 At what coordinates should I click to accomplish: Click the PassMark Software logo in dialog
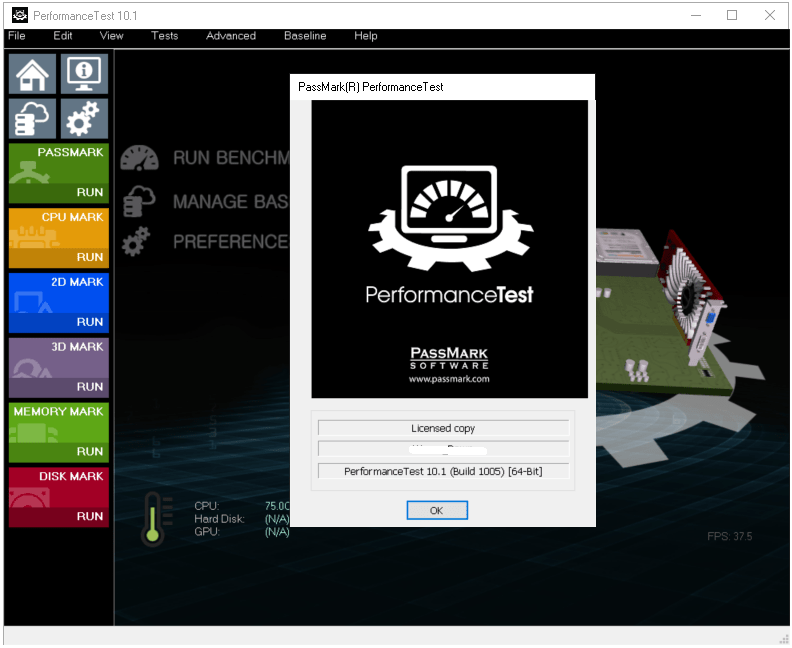point(449,358)
